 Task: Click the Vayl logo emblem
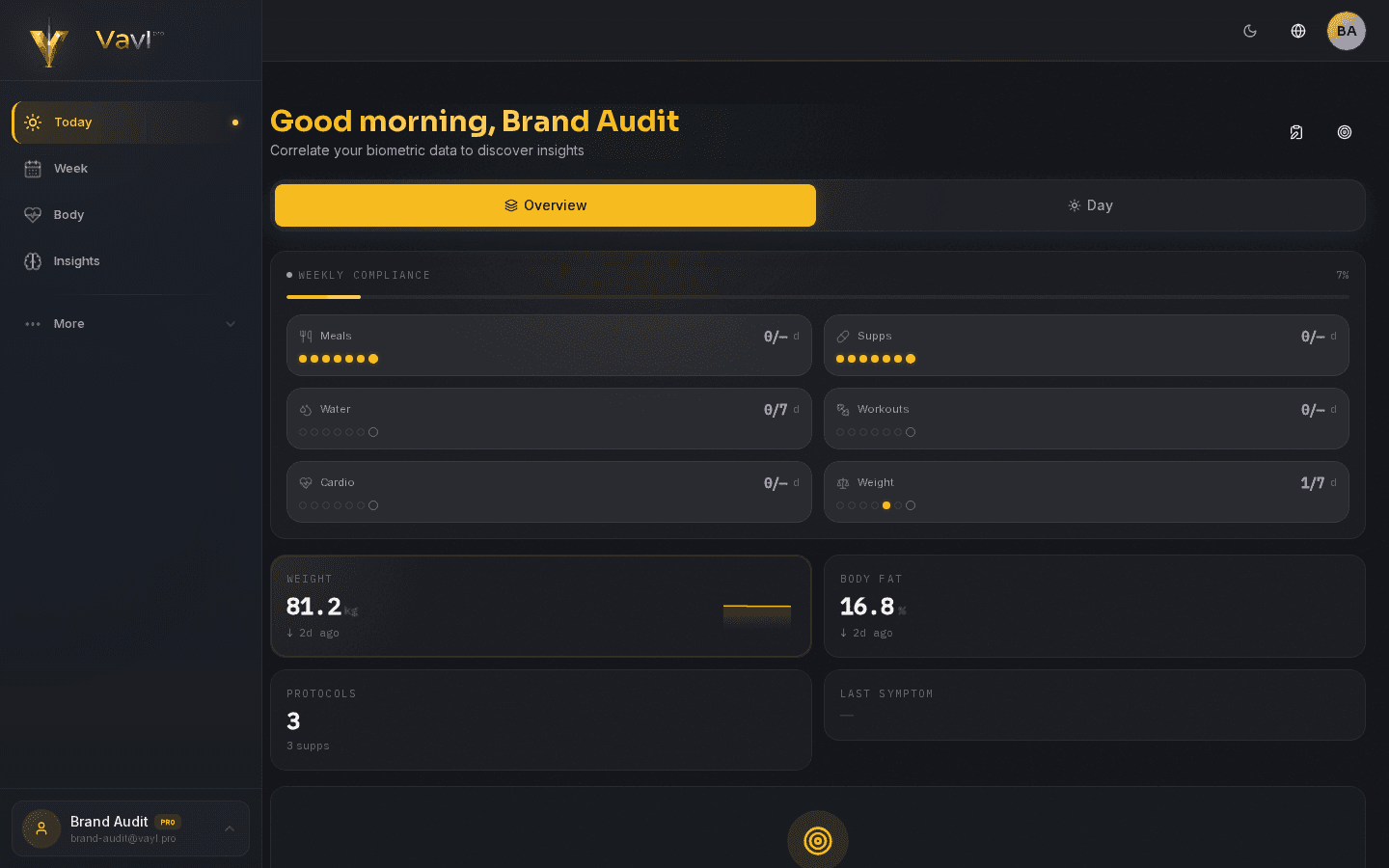(48, 42)
